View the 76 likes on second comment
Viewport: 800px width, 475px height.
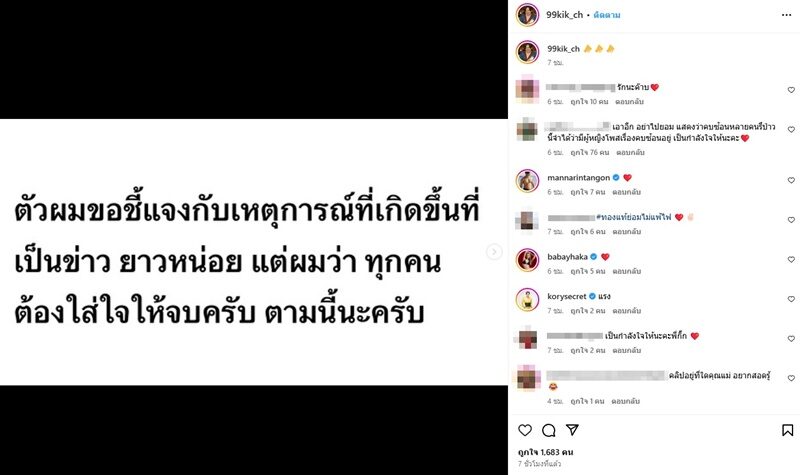coord(590,153)
